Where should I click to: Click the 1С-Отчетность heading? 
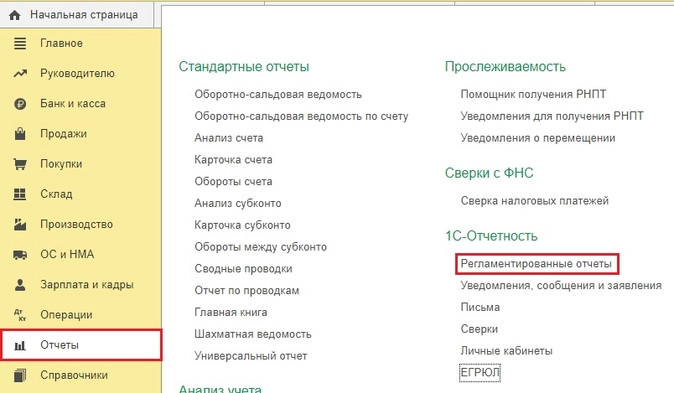491,236
